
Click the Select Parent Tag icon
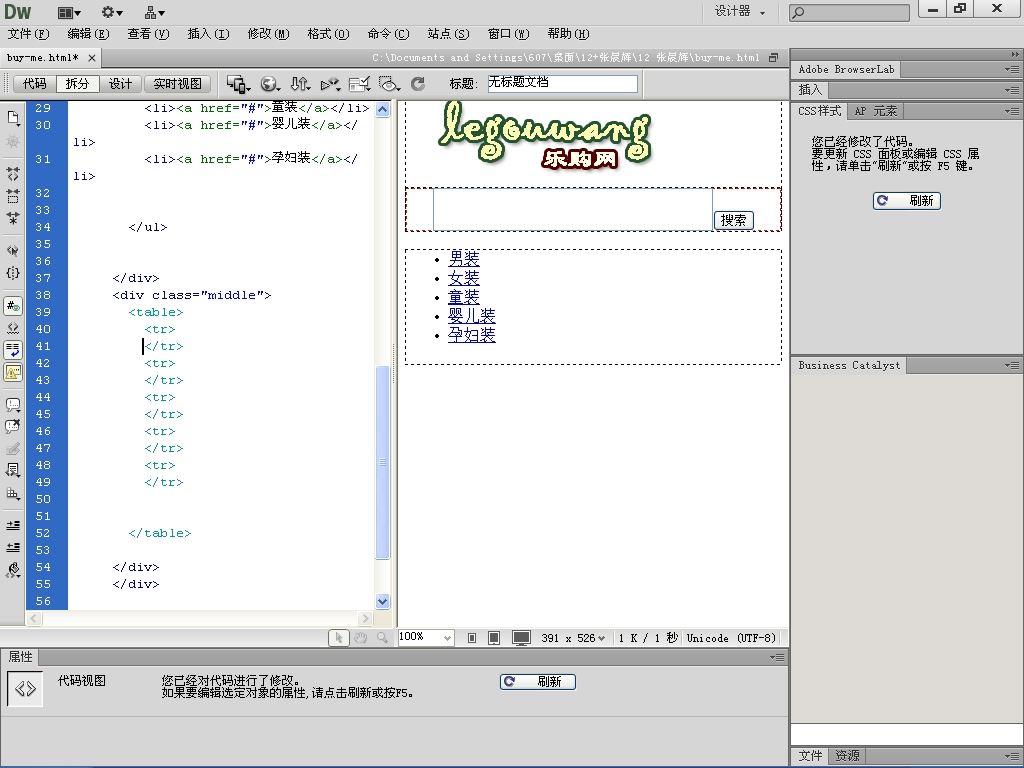[x=13, y=251]
